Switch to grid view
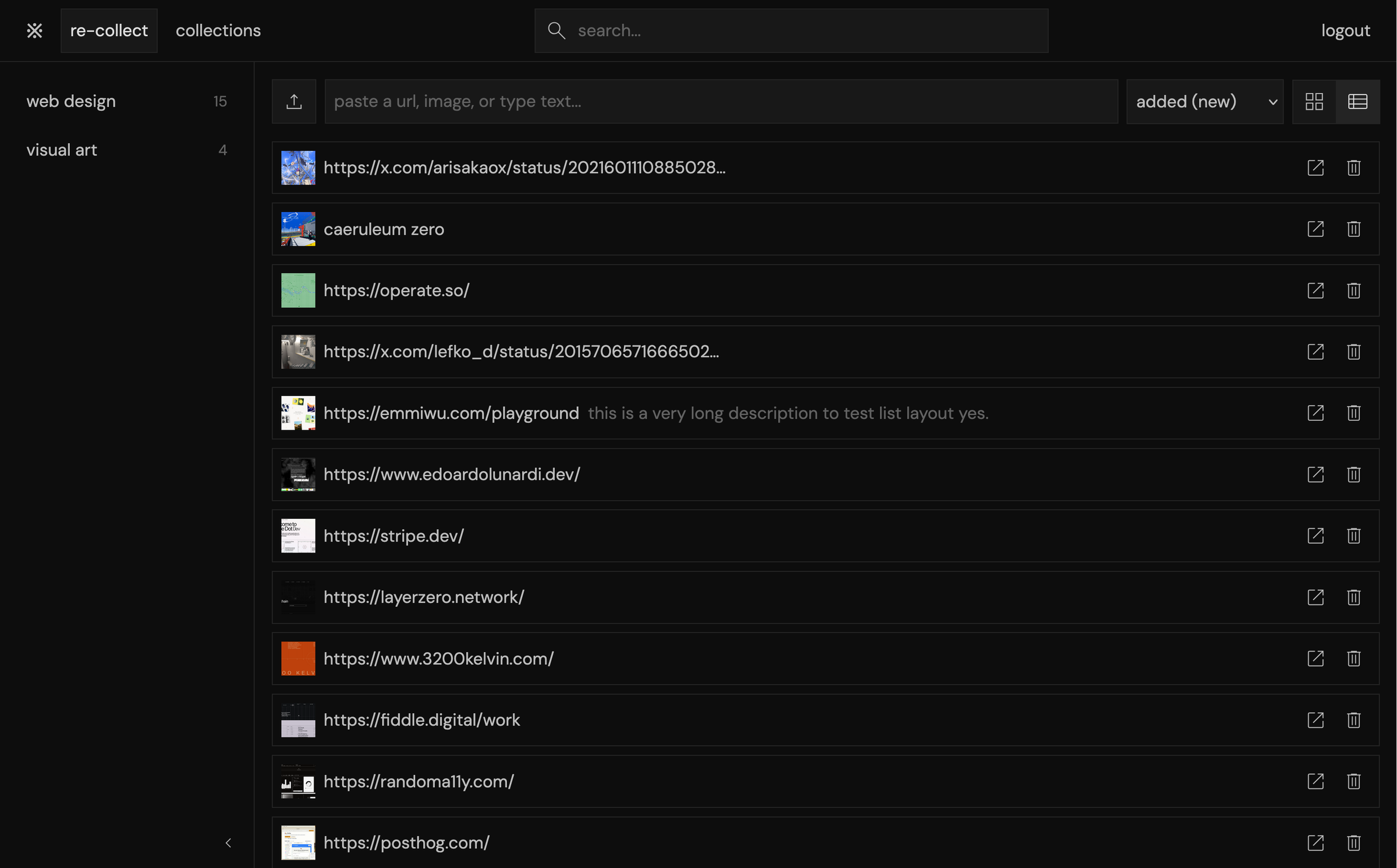 [x=1314, y=101]
